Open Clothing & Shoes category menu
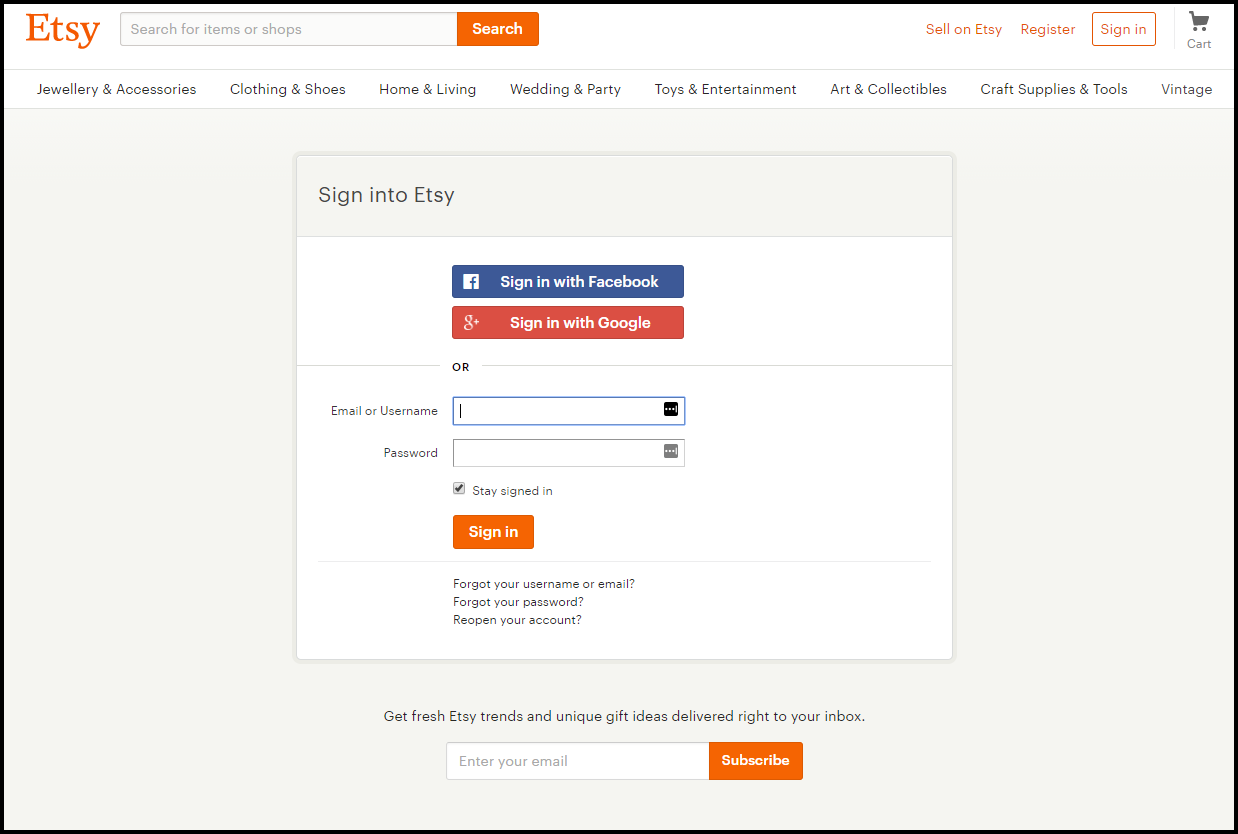This screenshot has width=1238, height=834. point(288,89)
